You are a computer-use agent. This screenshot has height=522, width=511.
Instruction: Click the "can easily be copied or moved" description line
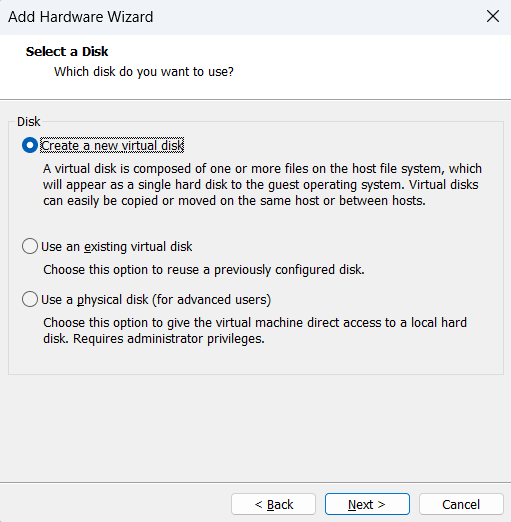pyautogui.click(x=234, y=201)
